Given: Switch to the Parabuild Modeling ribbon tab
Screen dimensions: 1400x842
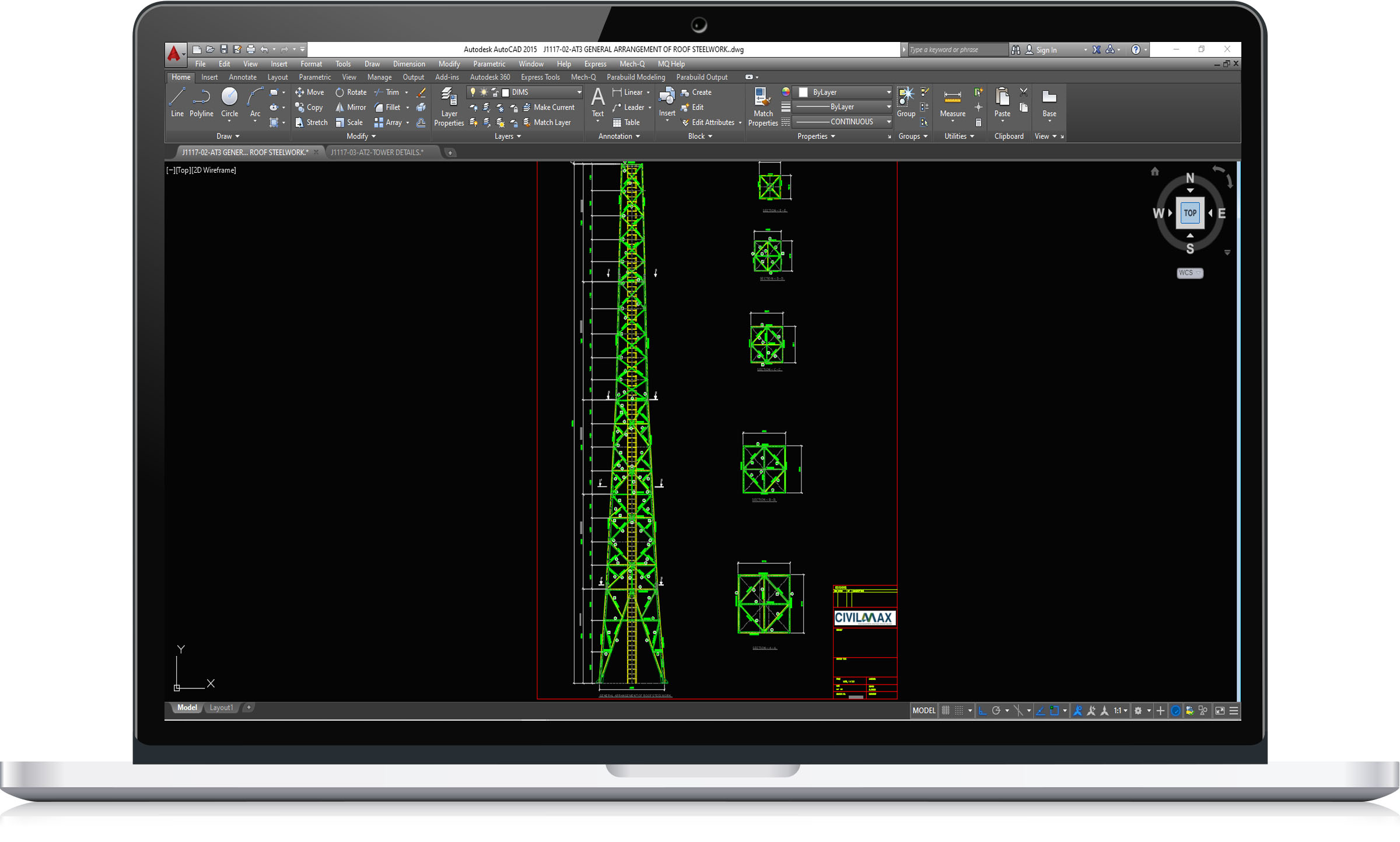Looking at the screenshot, I should tap(635, 77).
